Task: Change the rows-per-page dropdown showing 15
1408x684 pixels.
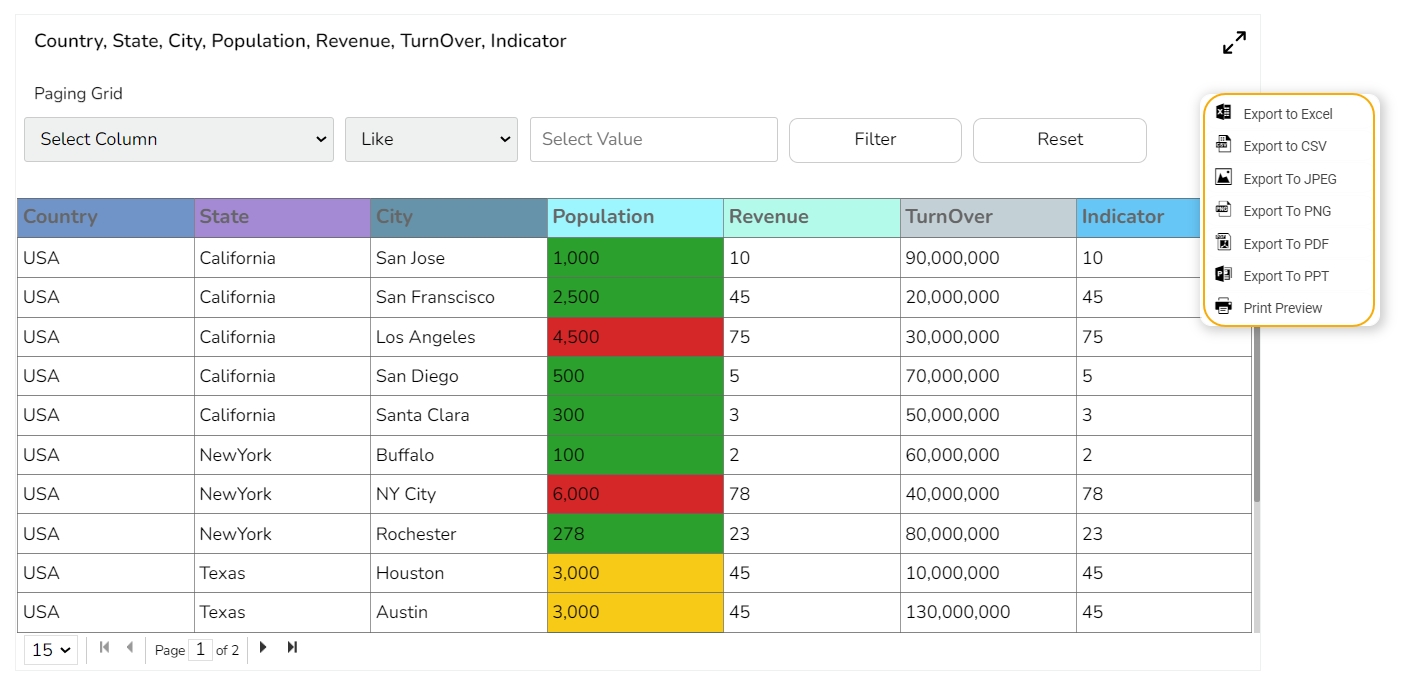Action: pyautogui.click(x=51, y=650)
